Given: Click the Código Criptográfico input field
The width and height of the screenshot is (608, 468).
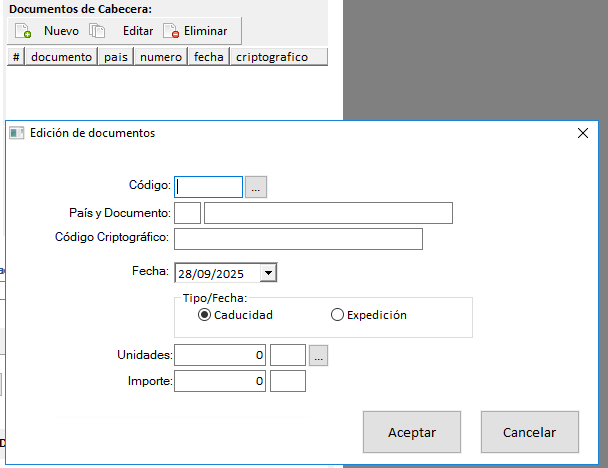Looking at the screenshot, I should coord(298,239).
